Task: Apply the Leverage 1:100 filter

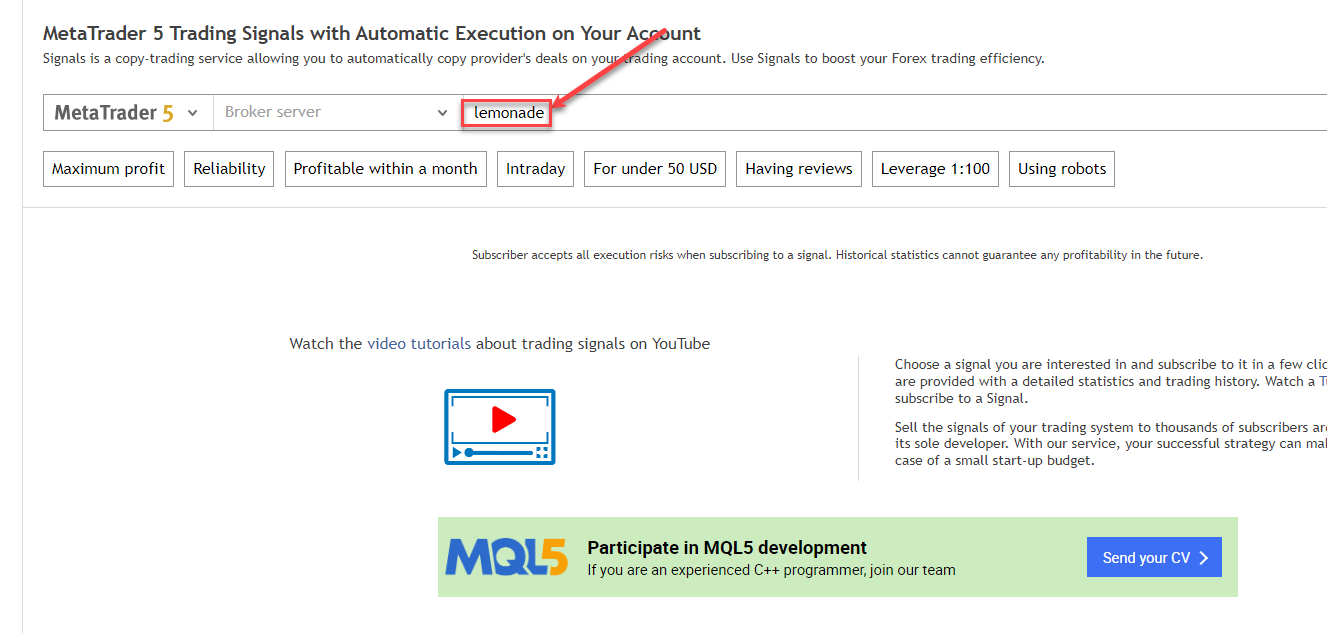Action: pyautogui.click(x=935, y=169)
